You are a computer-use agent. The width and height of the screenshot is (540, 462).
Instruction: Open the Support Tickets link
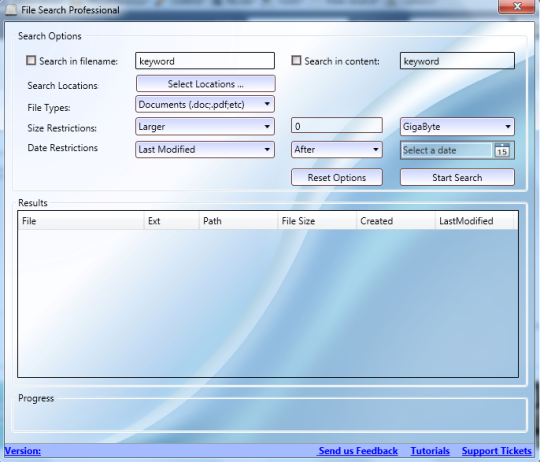click(497, 451)
